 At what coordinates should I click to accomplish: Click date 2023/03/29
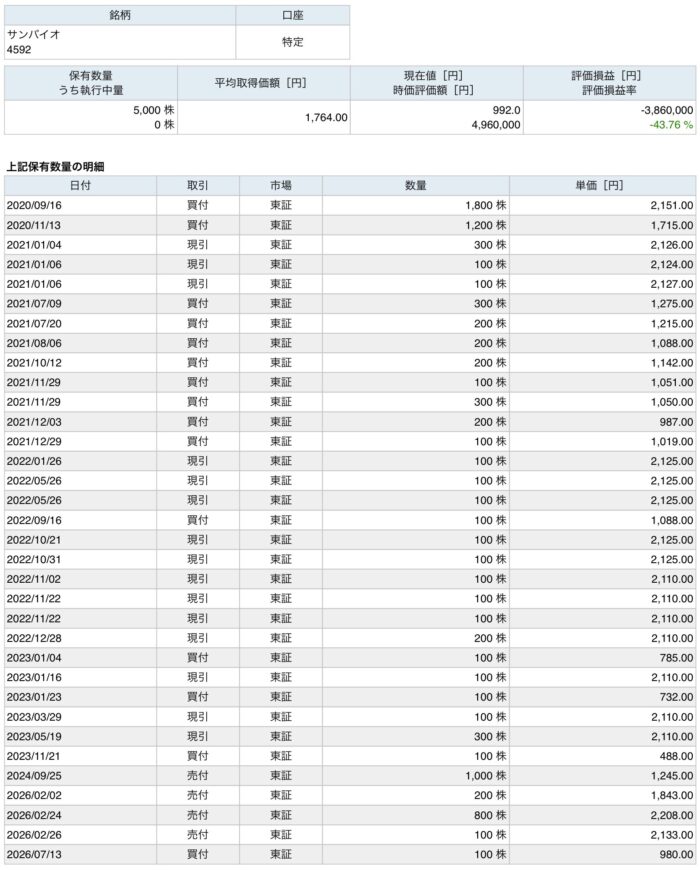(34, 717)
